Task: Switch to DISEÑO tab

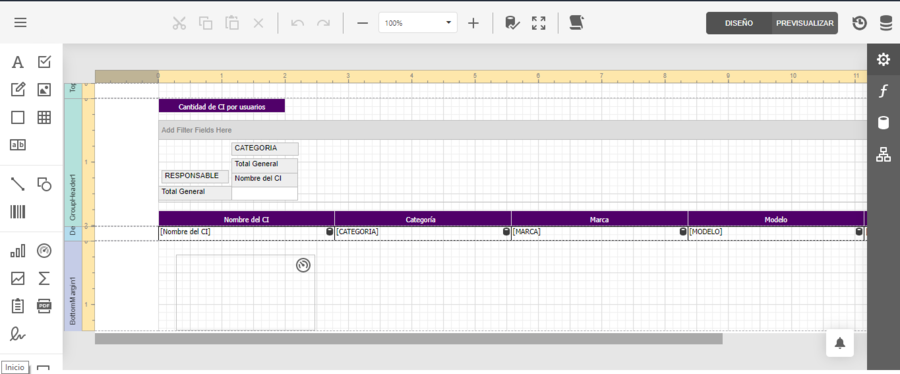Action: 739,23
